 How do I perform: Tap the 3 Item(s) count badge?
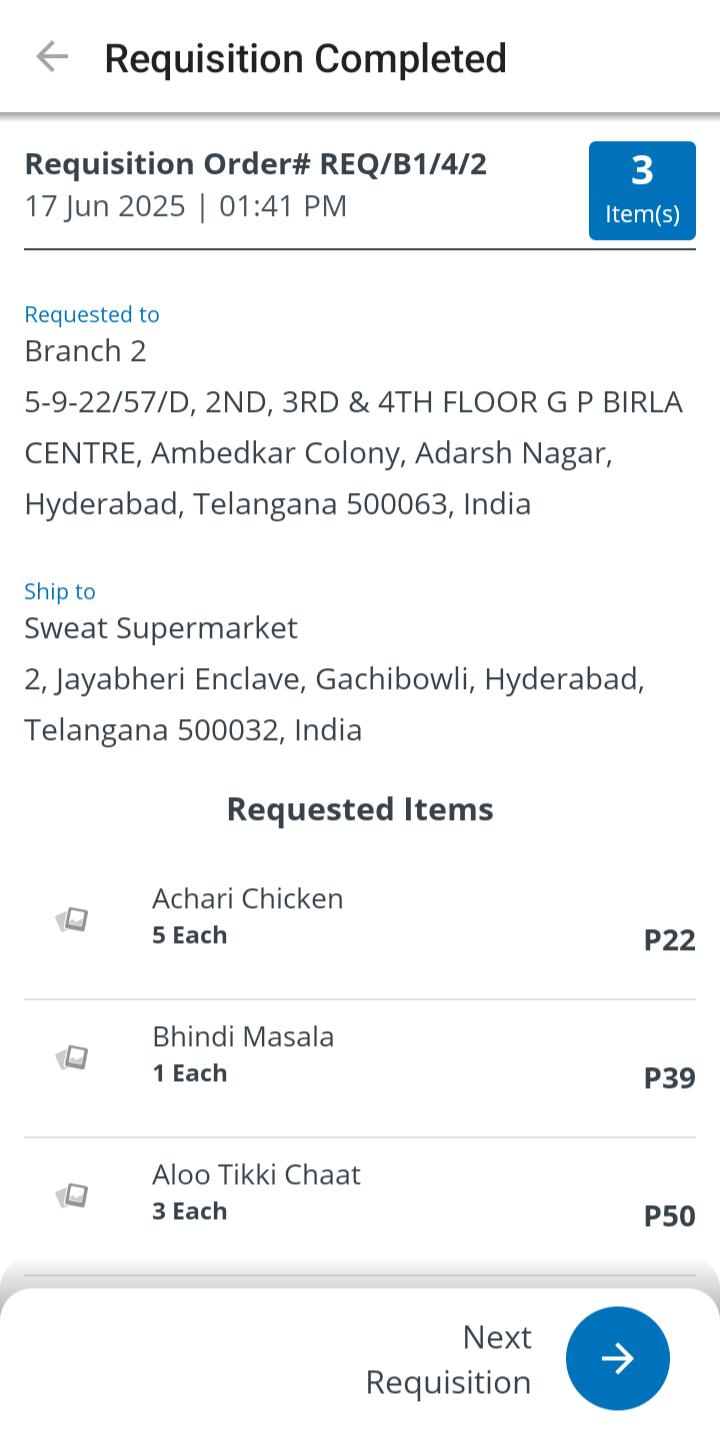tap(642, 190)
